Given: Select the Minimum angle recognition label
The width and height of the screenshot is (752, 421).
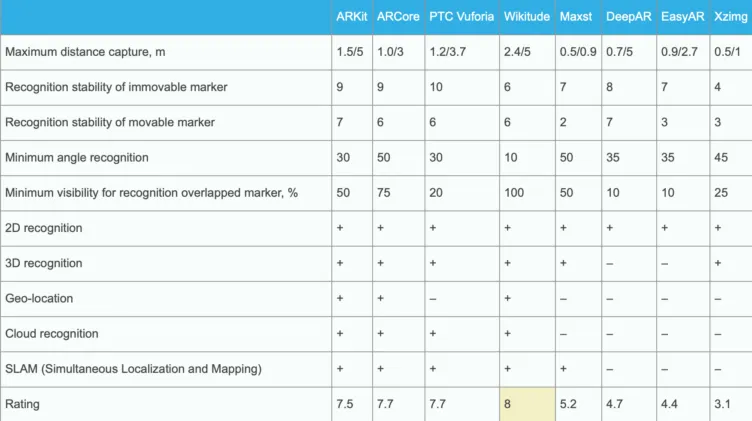Looking at the screenshot, I should [77, 158].
